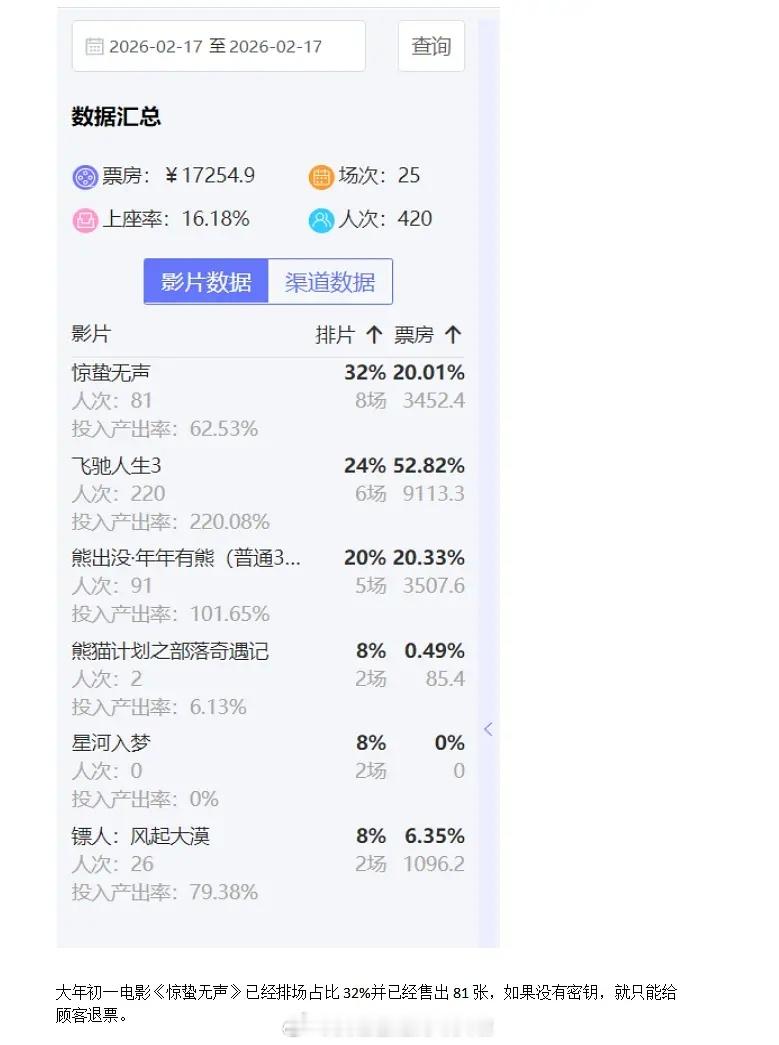Open the 镖人：风起大漠 film entry

tap(141, 836)
